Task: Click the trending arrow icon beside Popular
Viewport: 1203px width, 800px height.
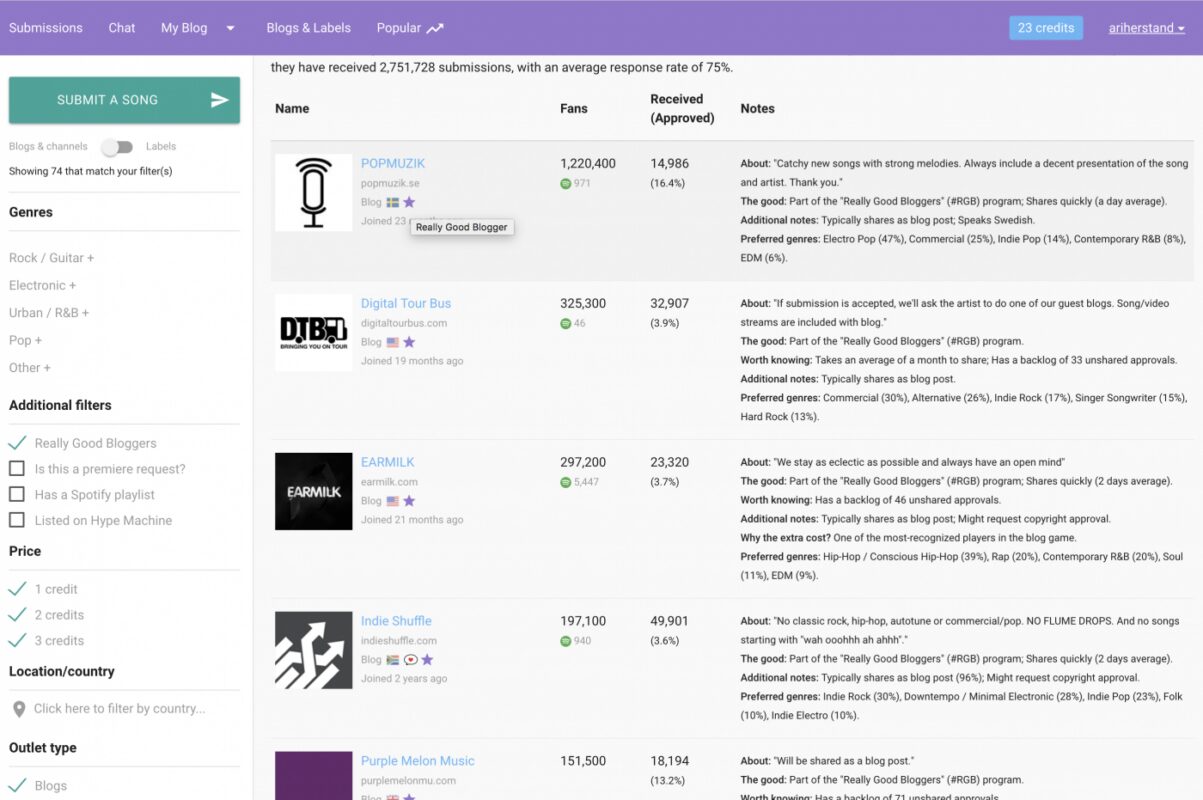Action: pos(435,28)
